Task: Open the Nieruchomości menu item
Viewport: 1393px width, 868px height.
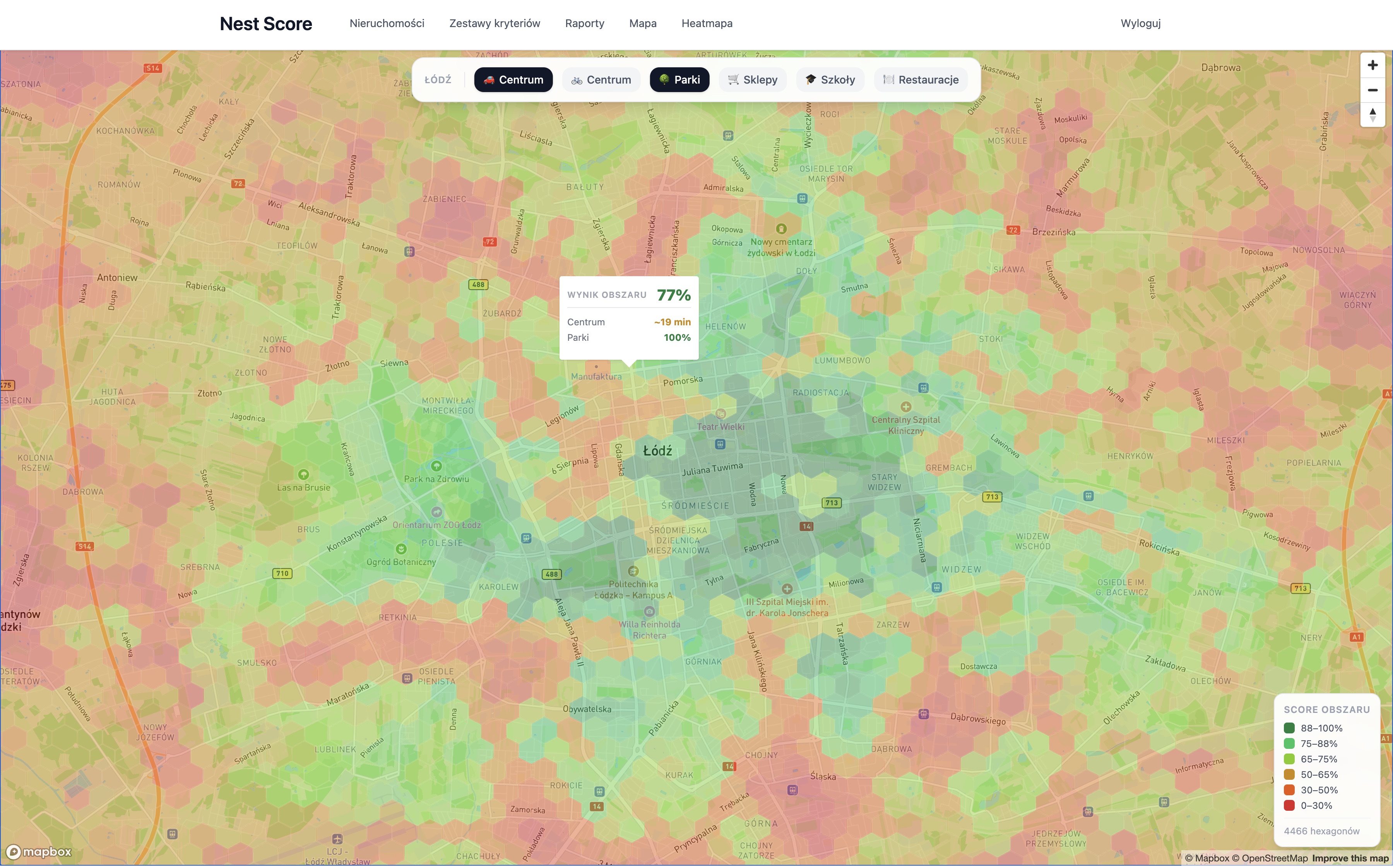Action: coord(387,24)
